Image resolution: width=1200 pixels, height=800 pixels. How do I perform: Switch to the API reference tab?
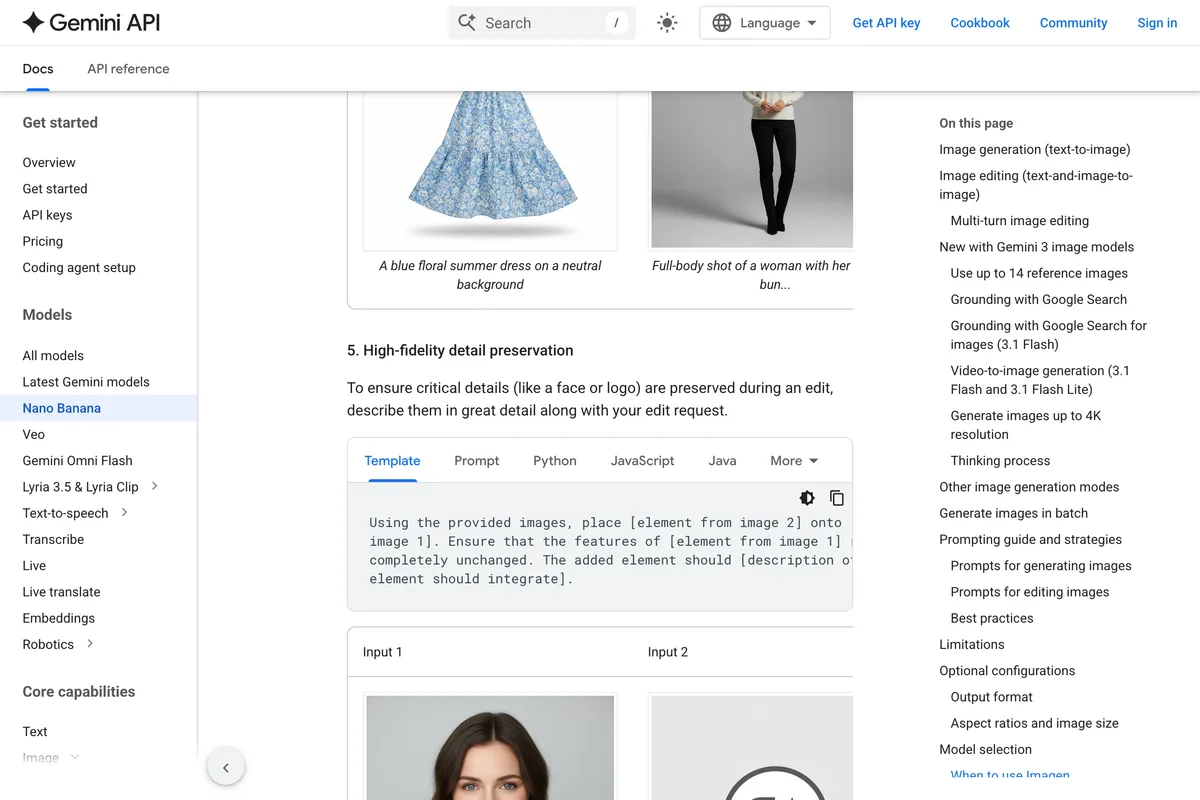(128, 69)
